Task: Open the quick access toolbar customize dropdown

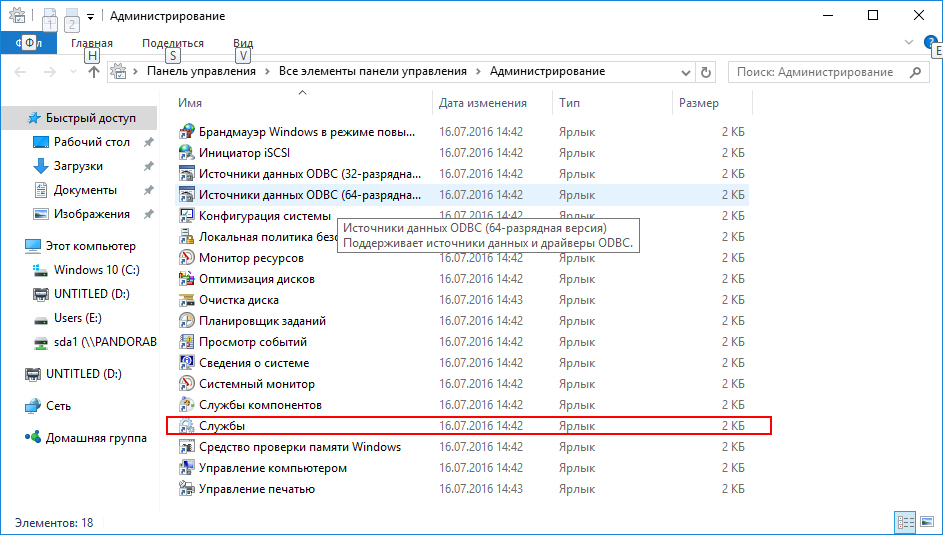Action: 90,17
